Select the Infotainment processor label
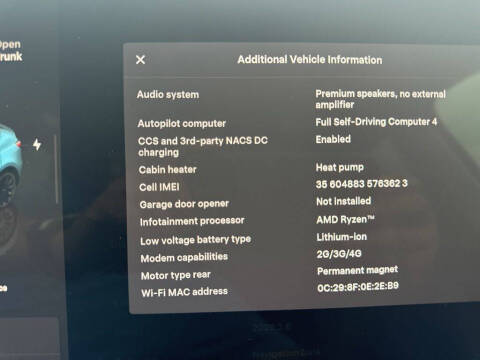The width and height of the screenshot is (480, 360). [x=192, y=221]
